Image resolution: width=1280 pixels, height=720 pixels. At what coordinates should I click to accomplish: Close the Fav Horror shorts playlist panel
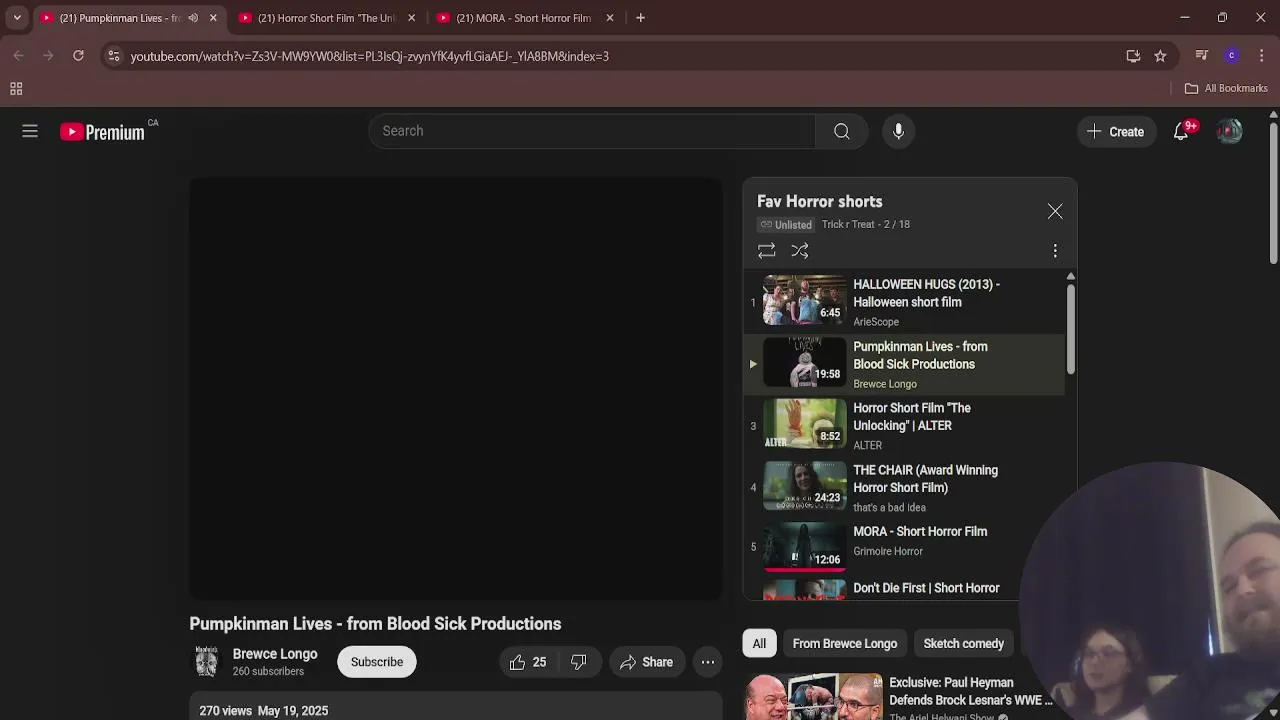pos(1055,211)
